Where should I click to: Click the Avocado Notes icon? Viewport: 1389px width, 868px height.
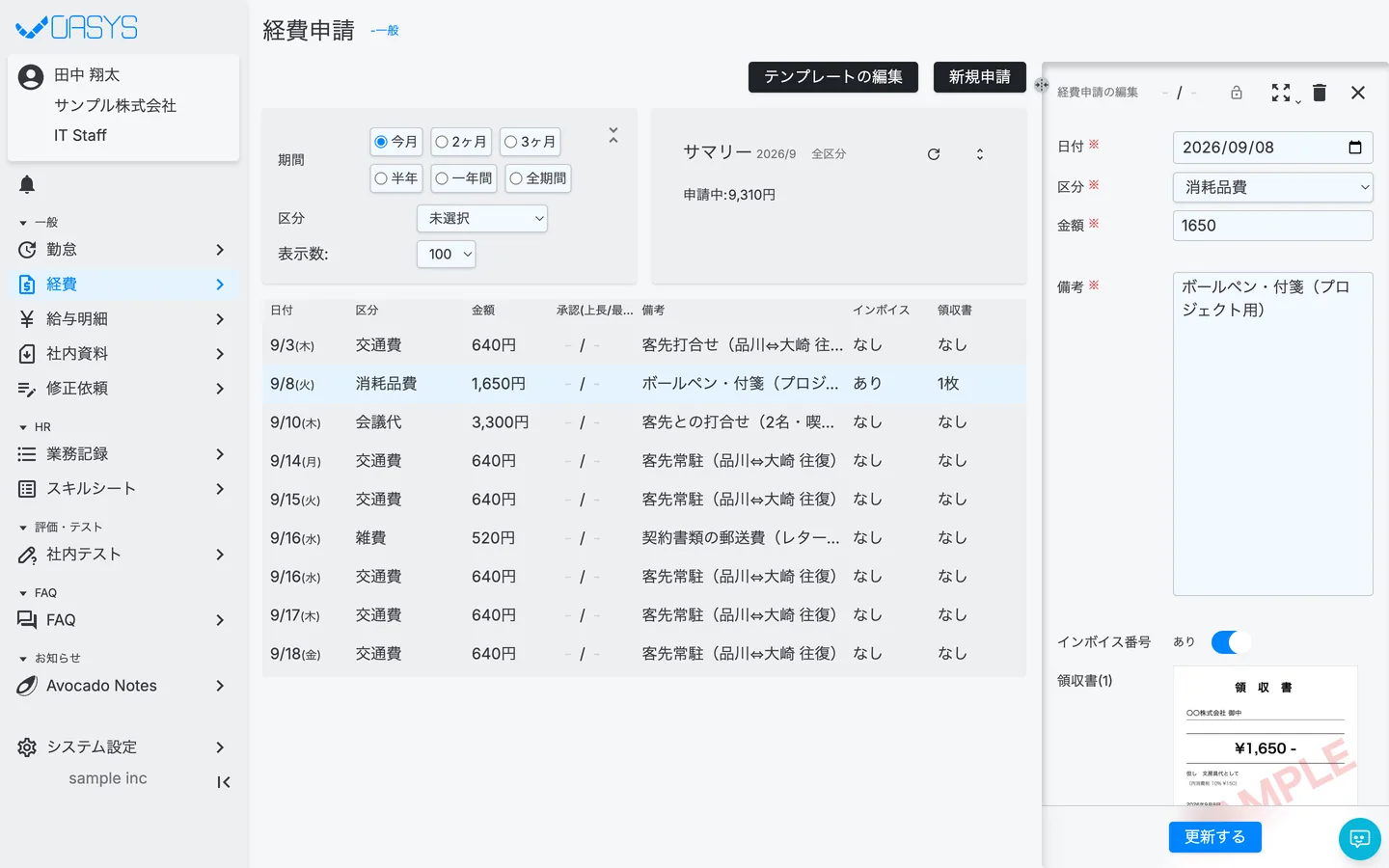tap(27, 686)
